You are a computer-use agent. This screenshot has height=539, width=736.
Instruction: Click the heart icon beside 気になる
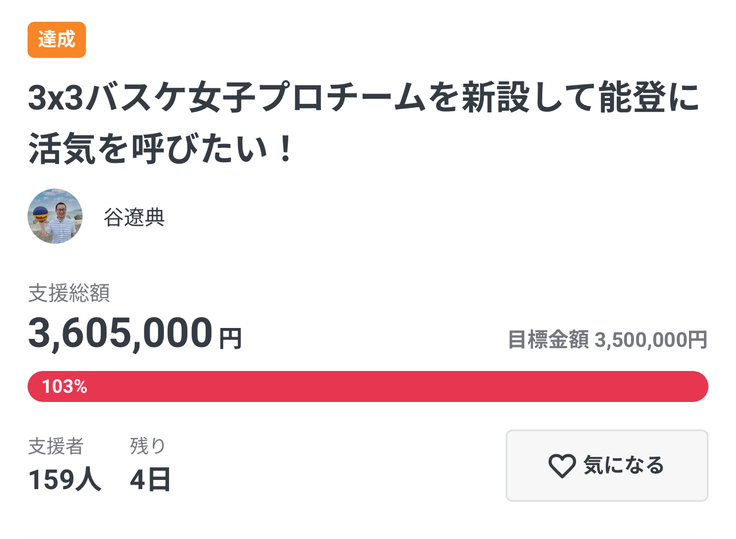tap(562, 465)
